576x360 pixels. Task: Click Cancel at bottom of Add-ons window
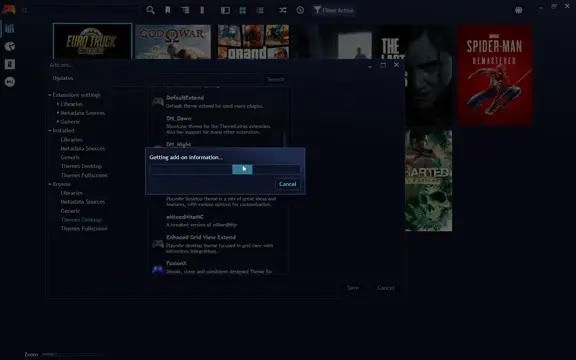click(386, 288)
